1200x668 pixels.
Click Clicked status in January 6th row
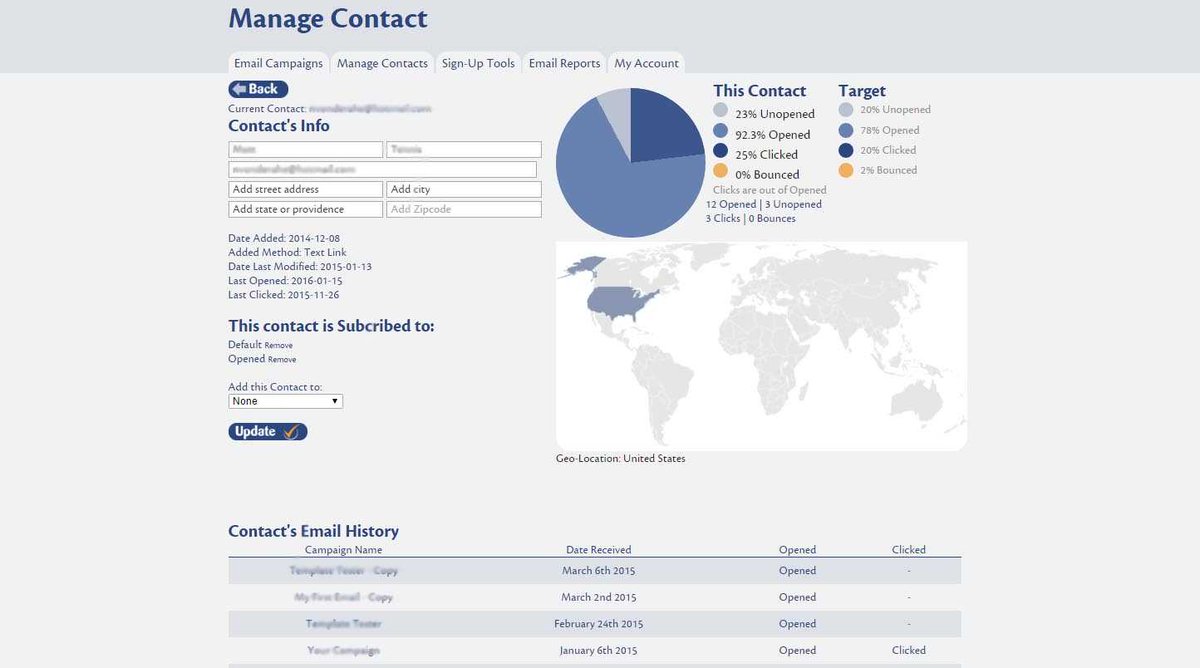[x=909, y=650]
